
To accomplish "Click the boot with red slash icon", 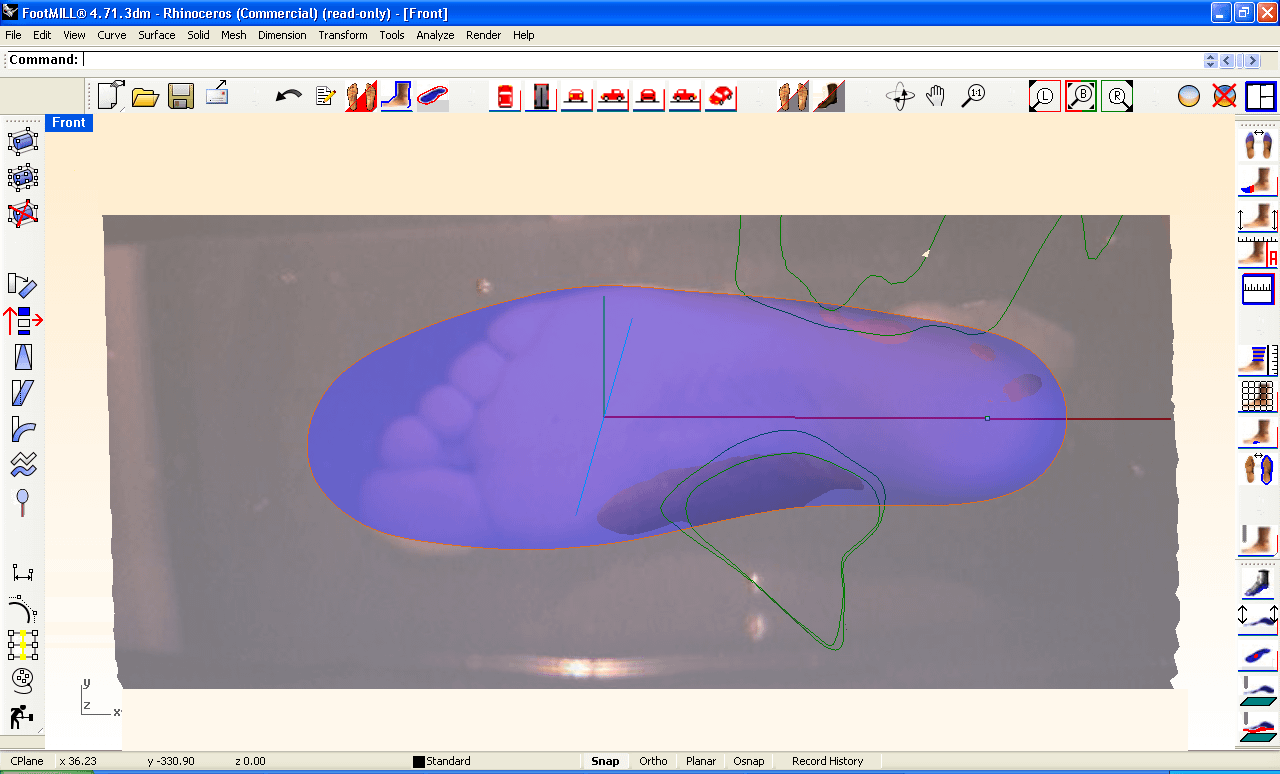I will point(828,96).
